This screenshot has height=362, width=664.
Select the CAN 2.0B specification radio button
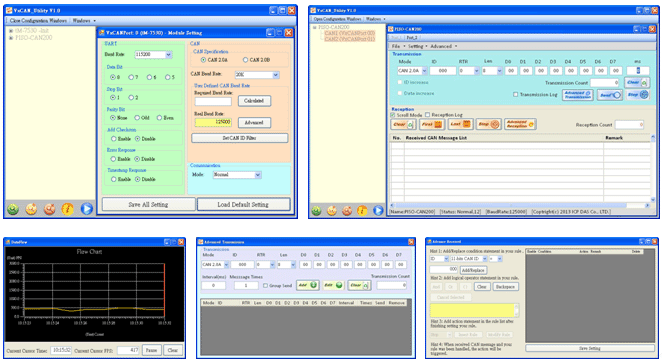[x=245, y=60]
